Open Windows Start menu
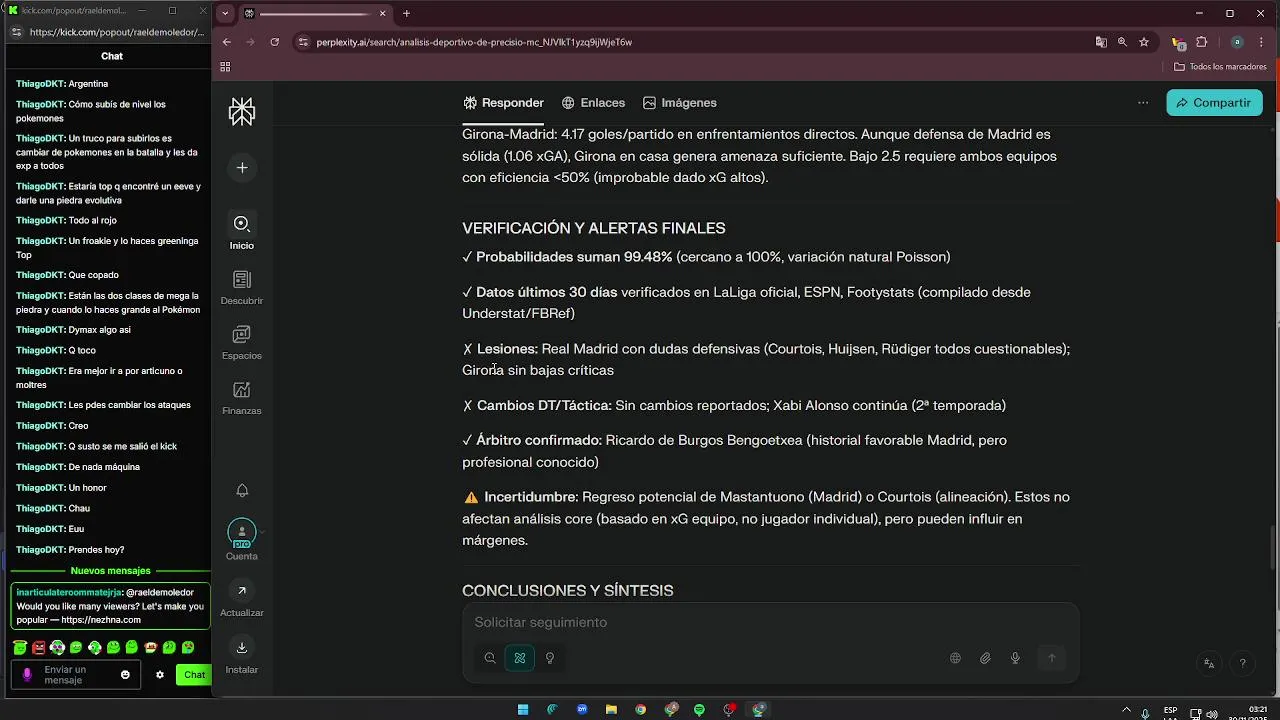 (522, 710)
